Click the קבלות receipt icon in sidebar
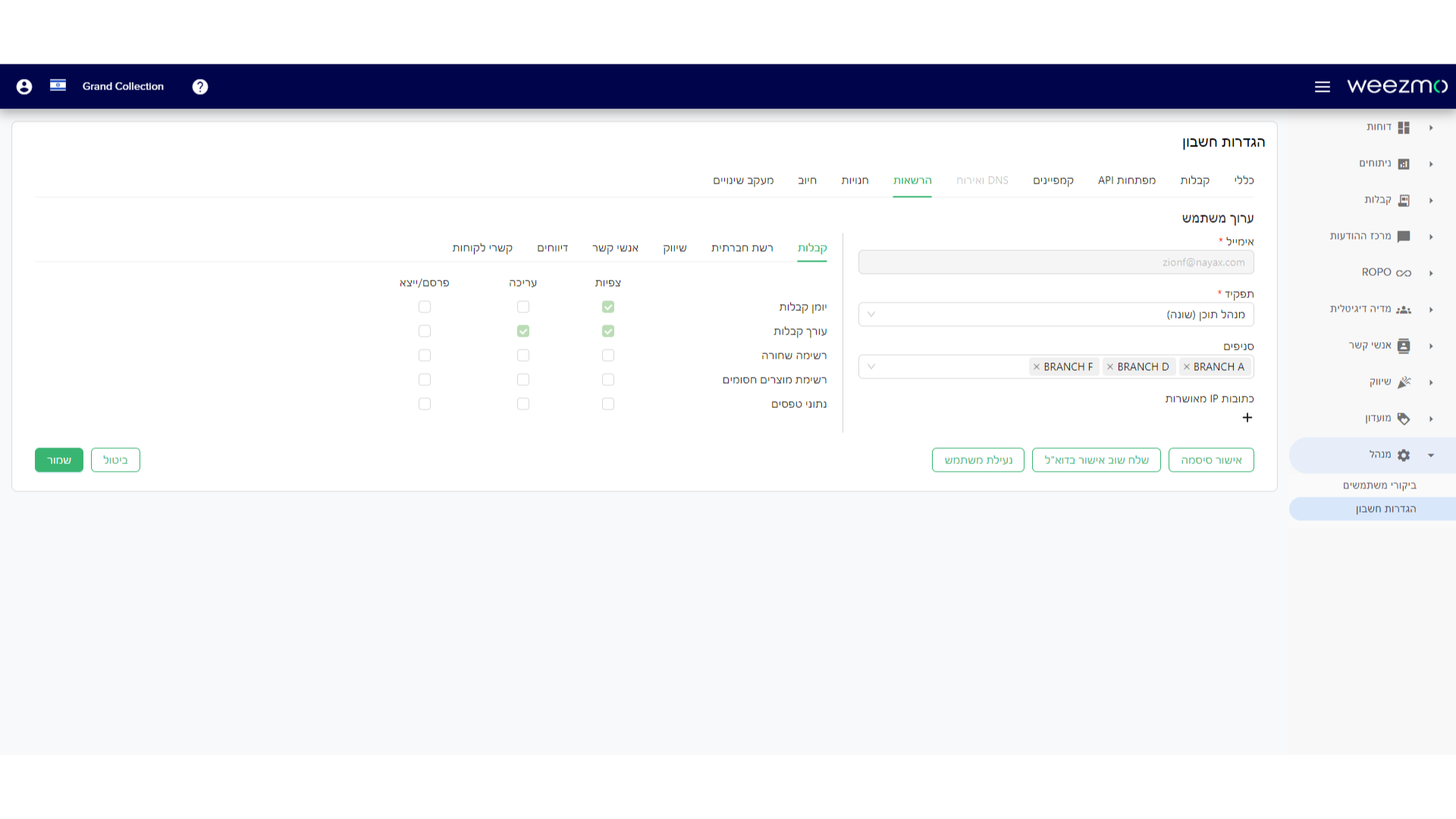The image size is (1456, 819). [x=1404, y=200]
